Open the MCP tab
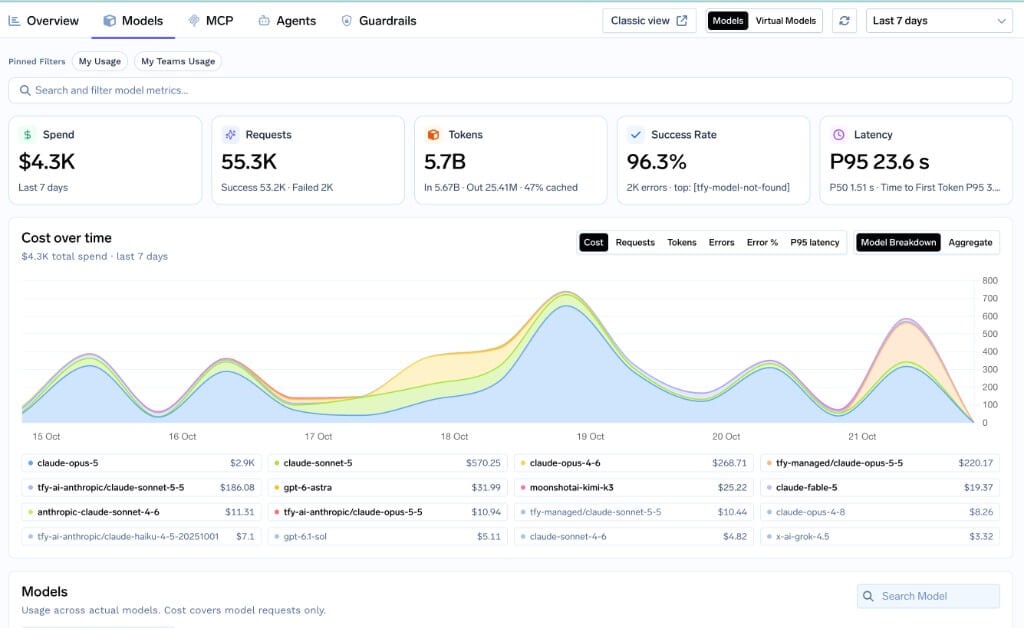Image resolution: width=1024 pixels, height=628 pixels. click(210, 21)
